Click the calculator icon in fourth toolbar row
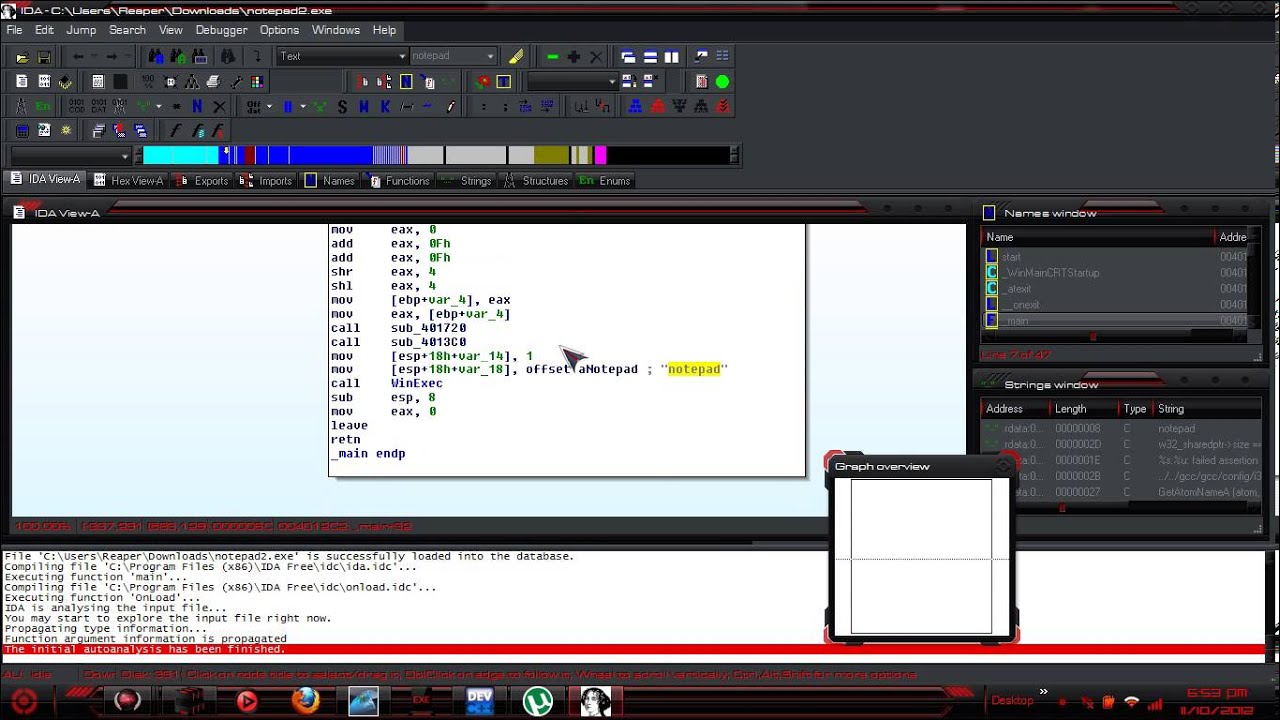1280x720 pixels. pyautogui.click(x=22, y=131)
